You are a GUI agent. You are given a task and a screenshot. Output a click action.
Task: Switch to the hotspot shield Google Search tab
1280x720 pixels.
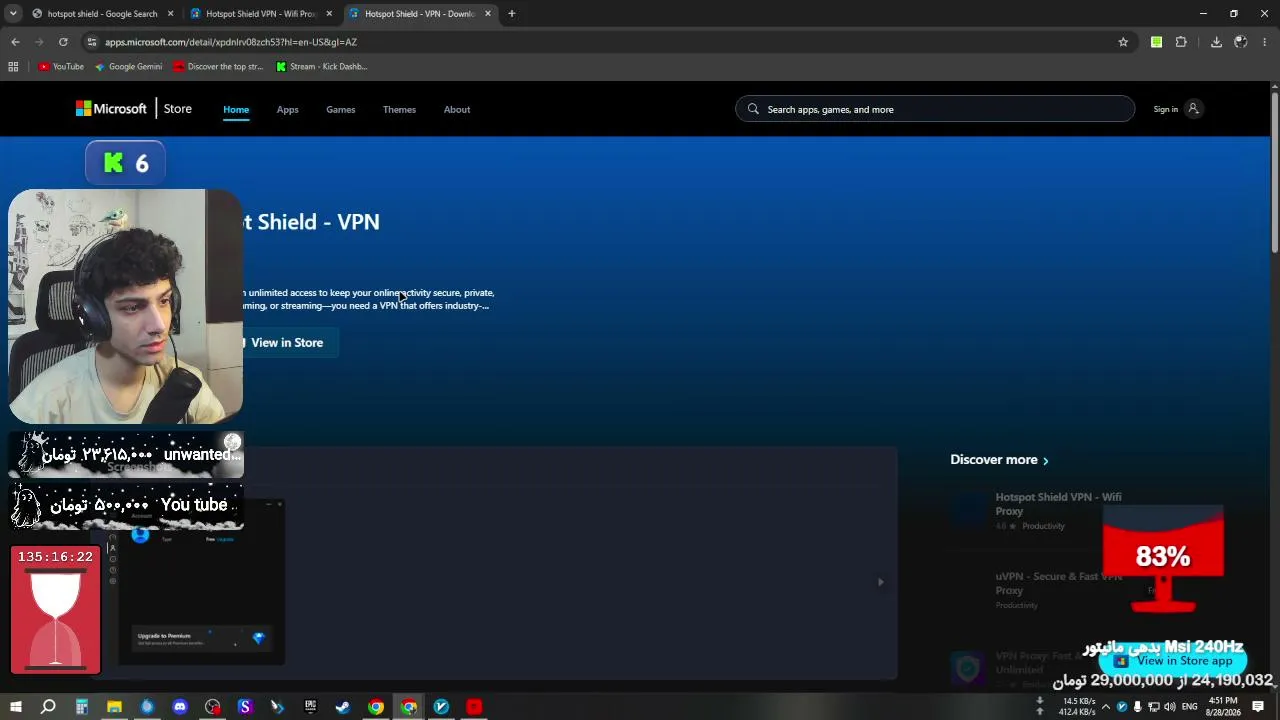coord(102,14)
